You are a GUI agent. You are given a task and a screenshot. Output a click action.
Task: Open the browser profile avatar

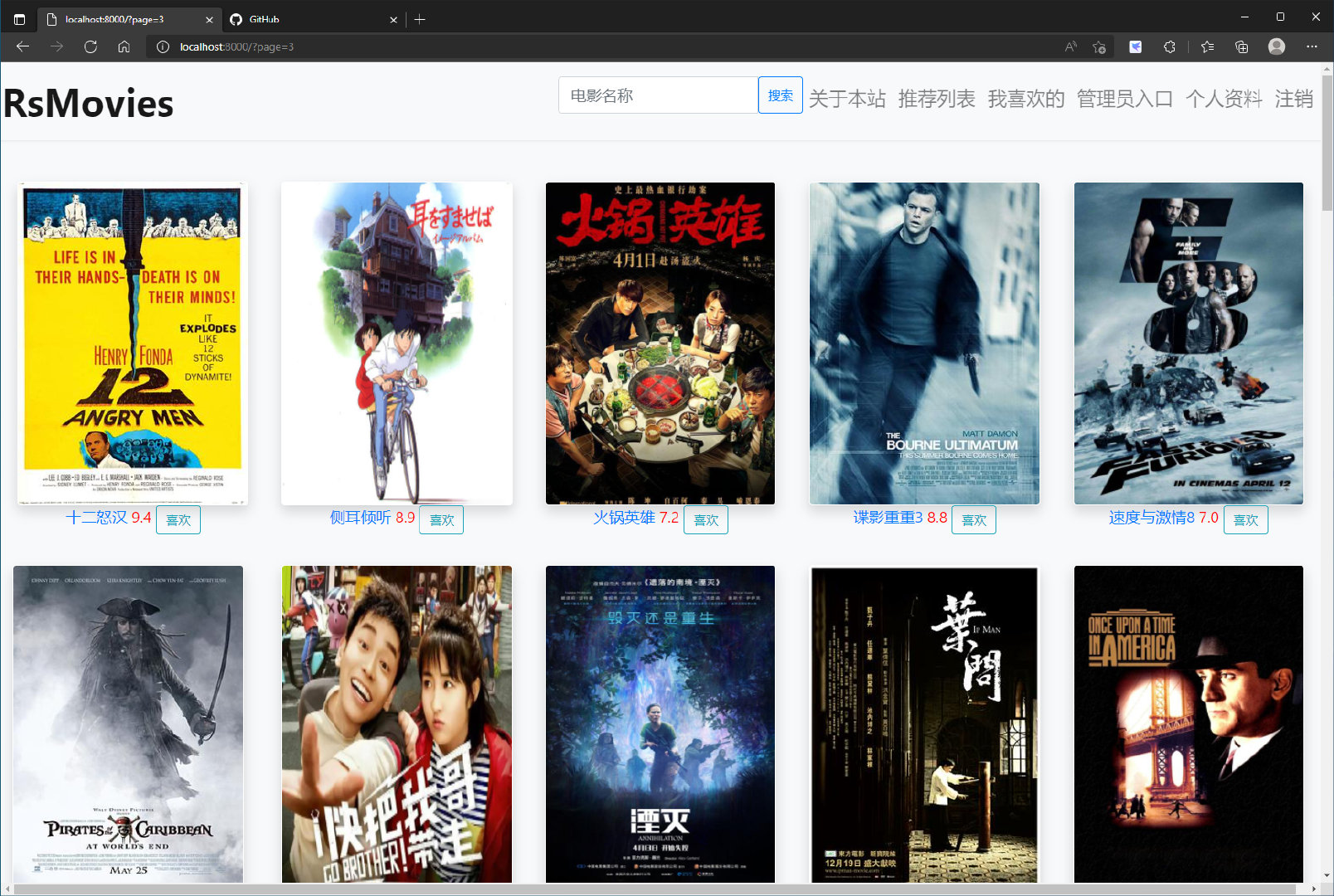point(1277,46)
